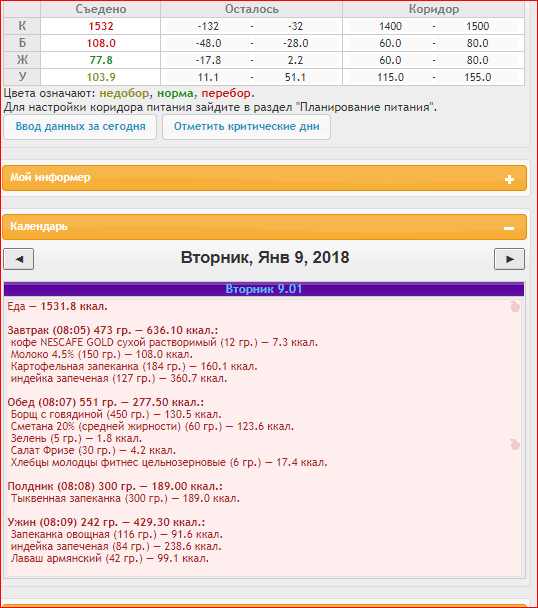This screenshot has width=538, height=608.
Task: Go to next day with right arrow
Action: click(509, 259)
